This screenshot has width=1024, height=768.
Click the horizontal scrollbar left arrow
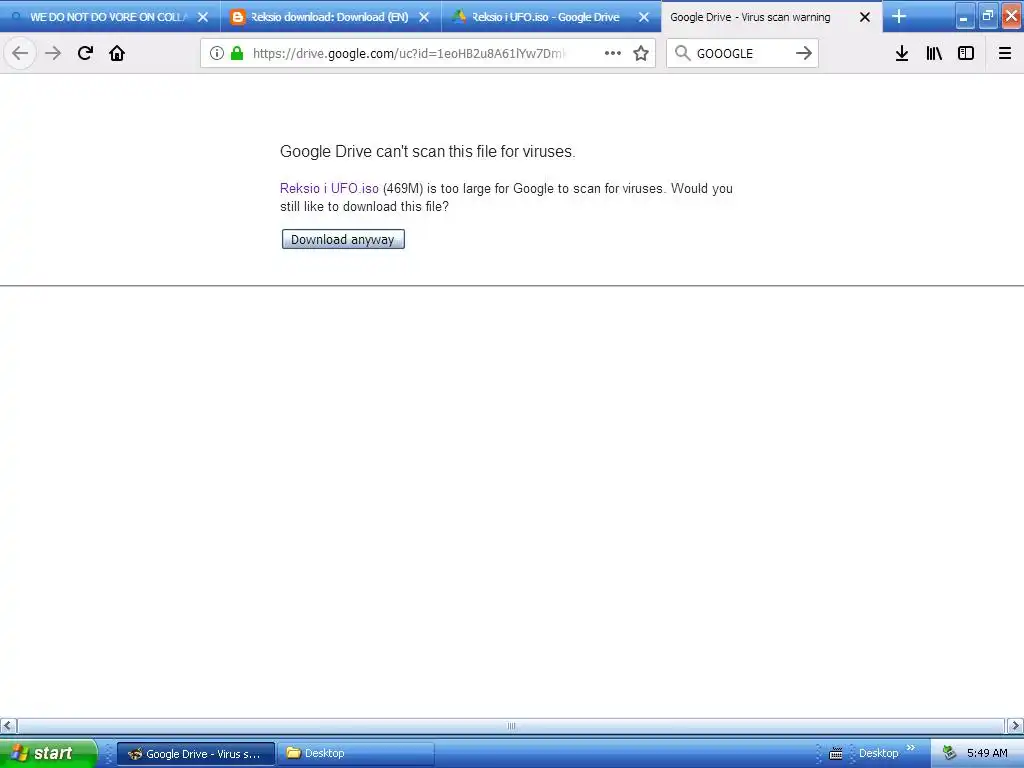[8, 726]
